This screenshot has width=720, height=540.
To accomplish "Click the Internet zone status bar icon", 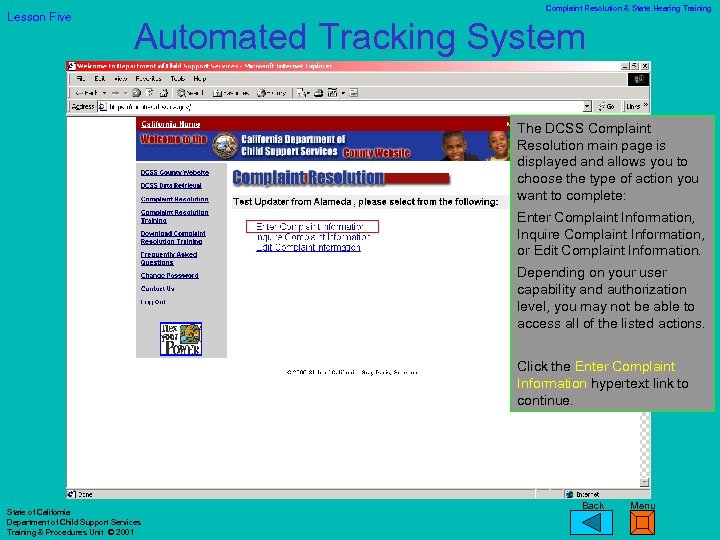I will [570, 495].
